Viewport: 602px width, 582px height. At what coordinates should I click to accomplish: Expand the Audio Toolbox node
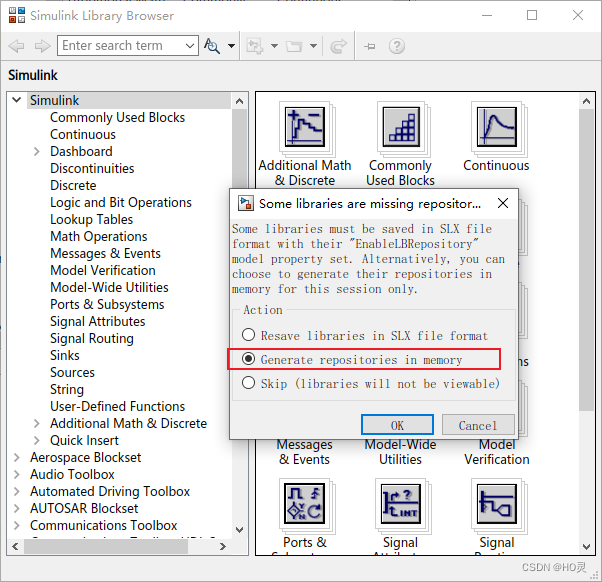click(17, 474)
